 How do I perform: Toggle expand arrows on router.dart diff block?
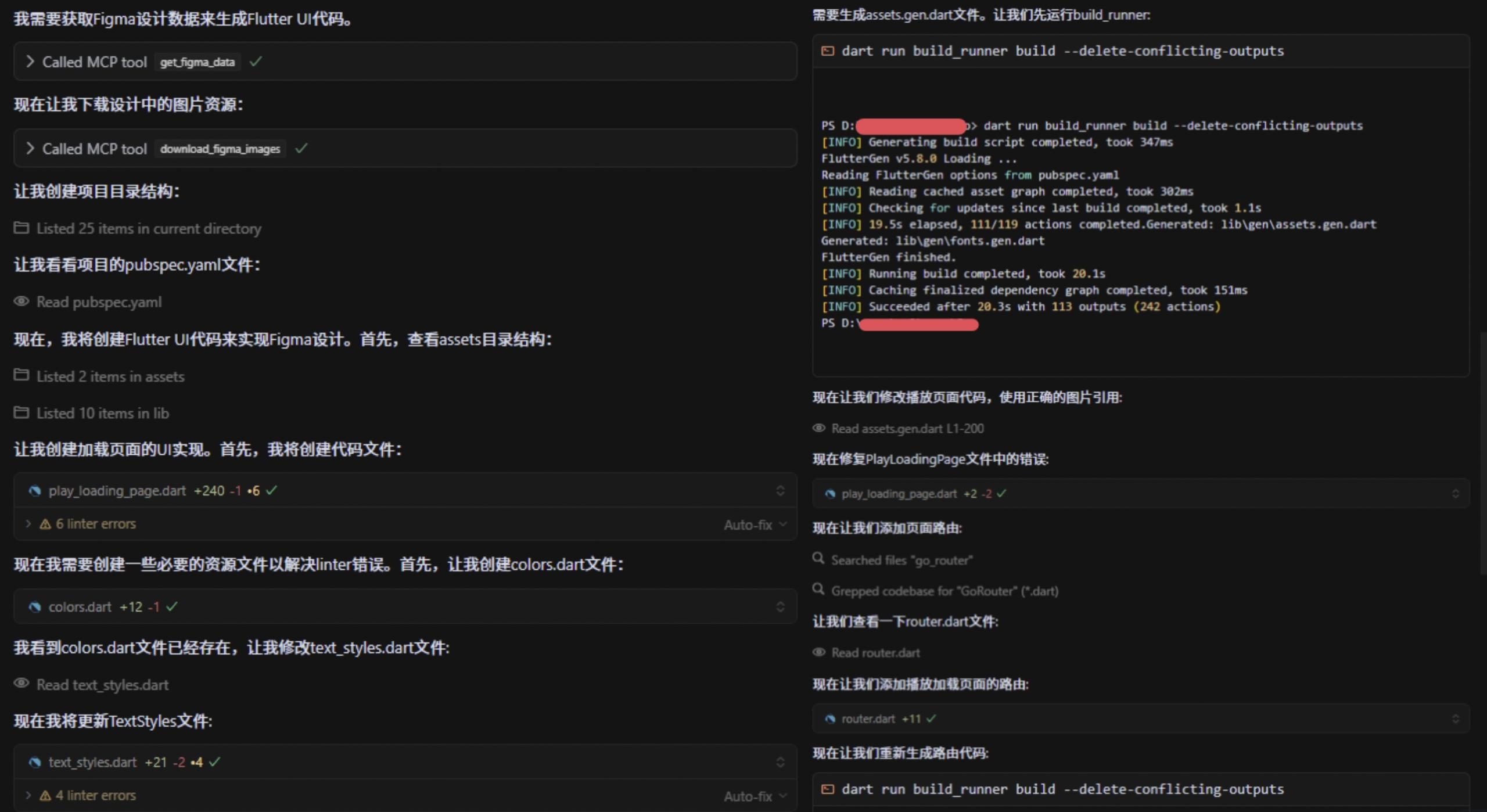point(1455,719)
